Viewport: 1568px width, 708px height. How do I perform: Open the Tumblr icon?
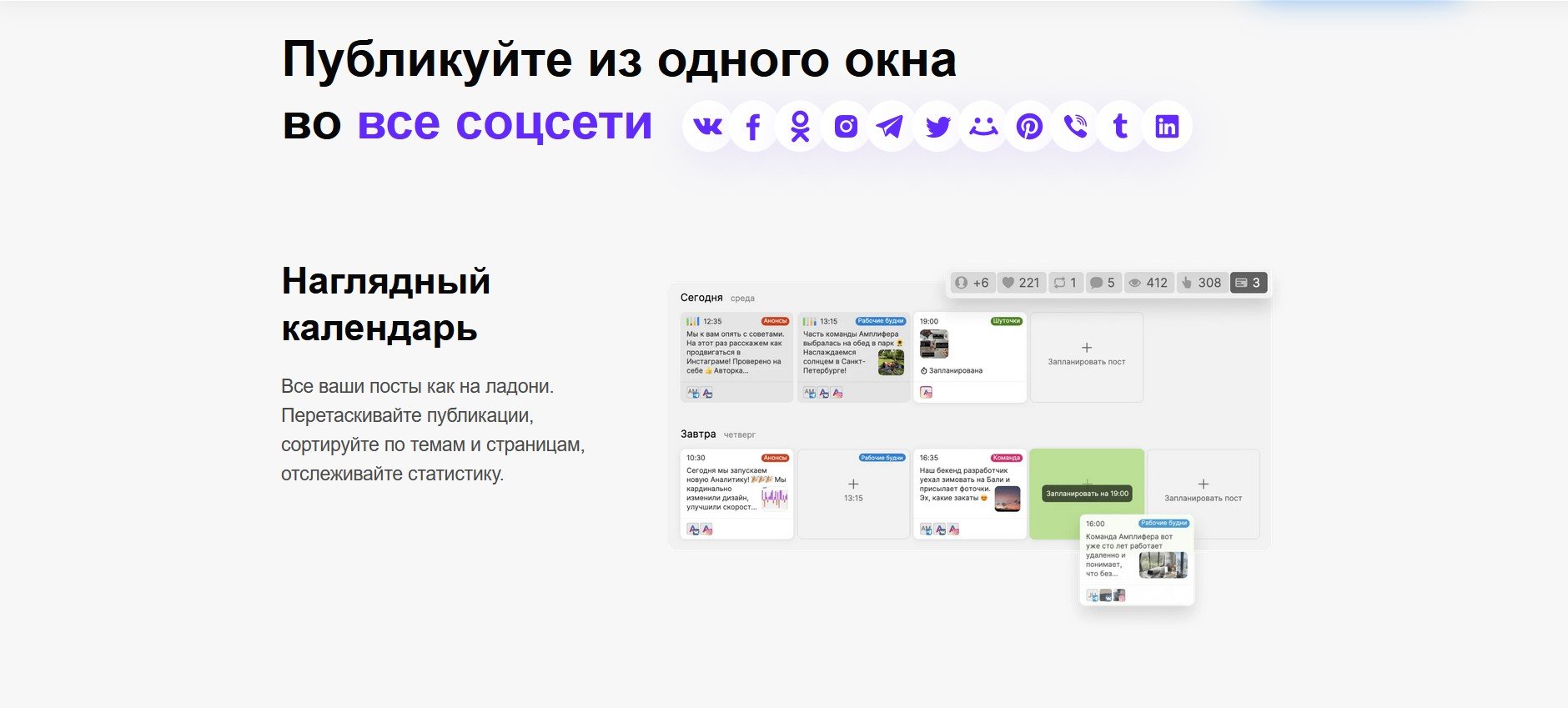1121,127
